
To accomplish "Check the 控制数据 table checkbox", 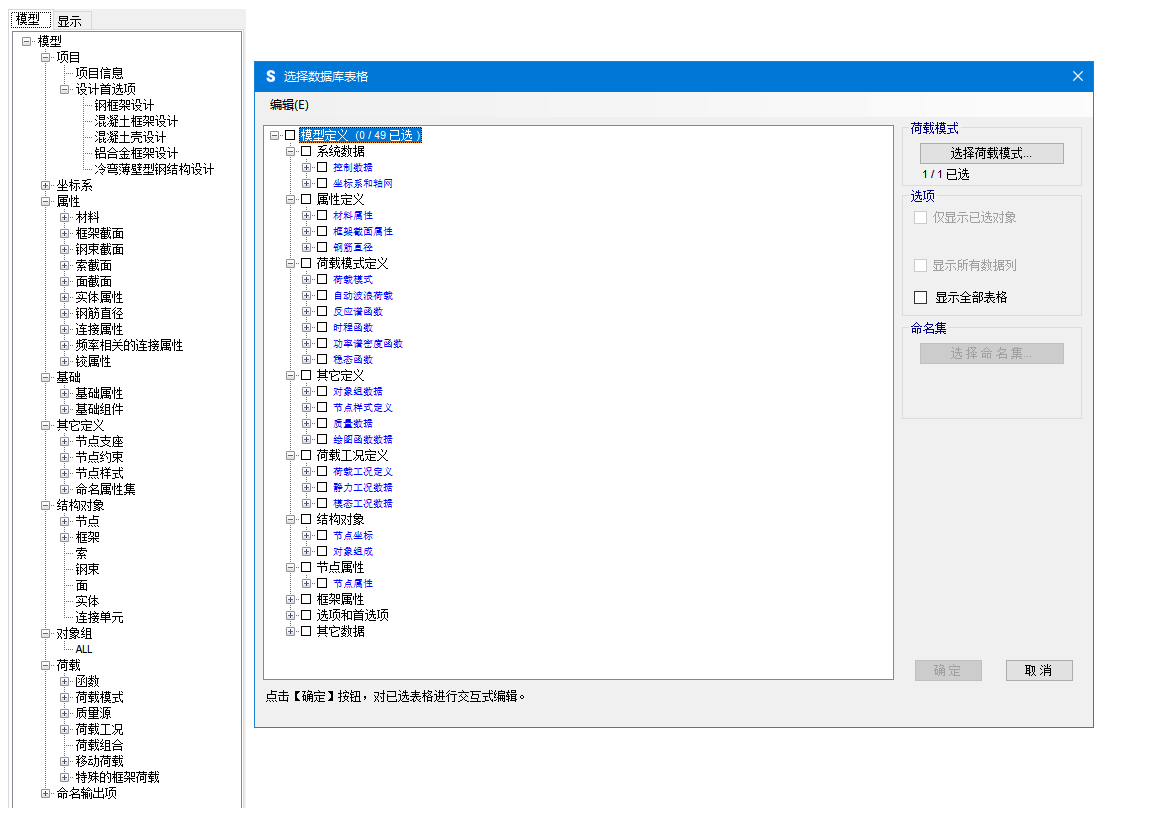I will (322, 167).
